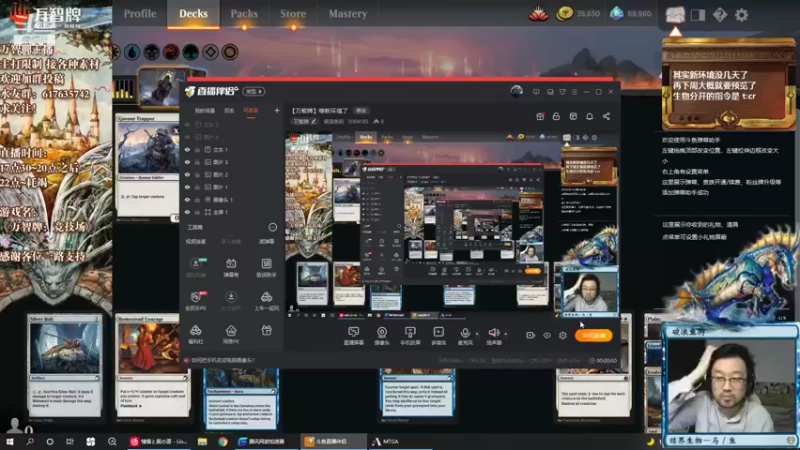This screenshot has height=450, width=800.
Task: Open Chrome from the taskbar
Action: point(222,441)
